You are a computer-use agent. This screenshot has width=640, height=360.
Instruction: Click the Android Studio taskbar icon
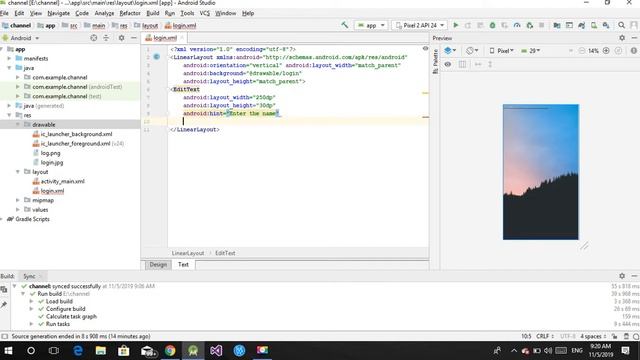tap(193, 350)
